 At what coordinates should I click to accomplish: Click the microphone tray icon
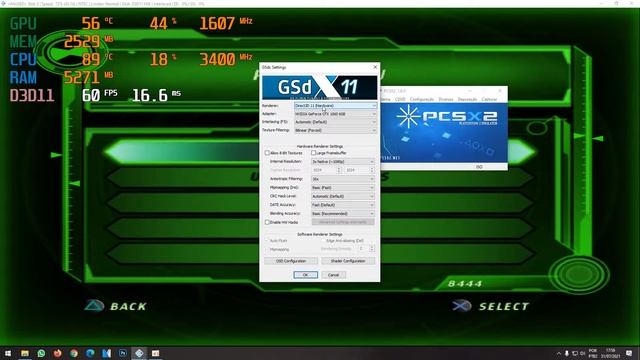click(567, 353)
